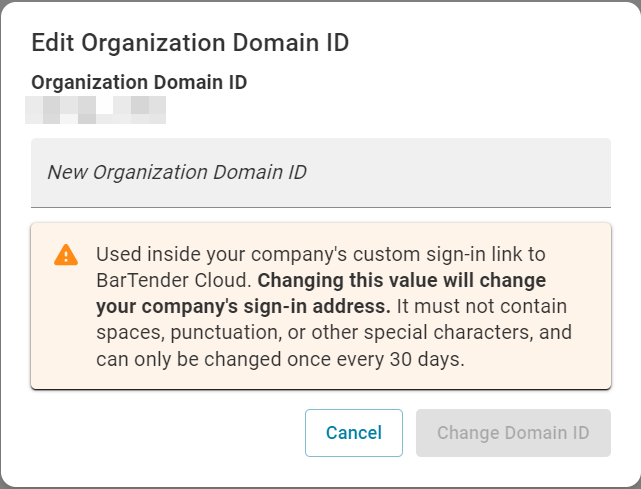Click the underline beneath the domain input field
Image resolution: width=641 pixels, height=489 pixels.
tap(321, 207)
